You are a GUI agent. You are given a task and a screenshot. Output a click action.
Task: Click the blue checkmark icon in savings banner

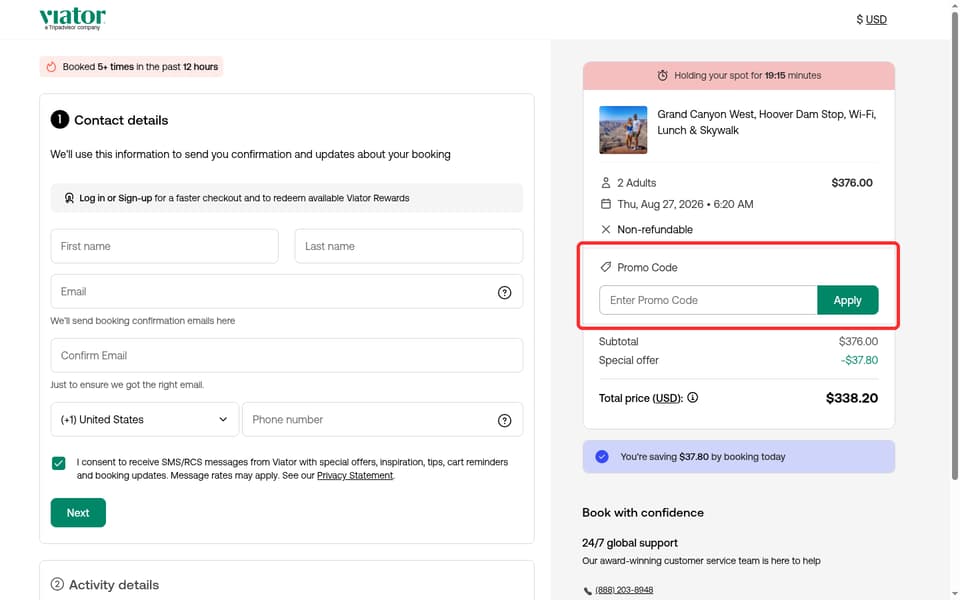point(602,457)
